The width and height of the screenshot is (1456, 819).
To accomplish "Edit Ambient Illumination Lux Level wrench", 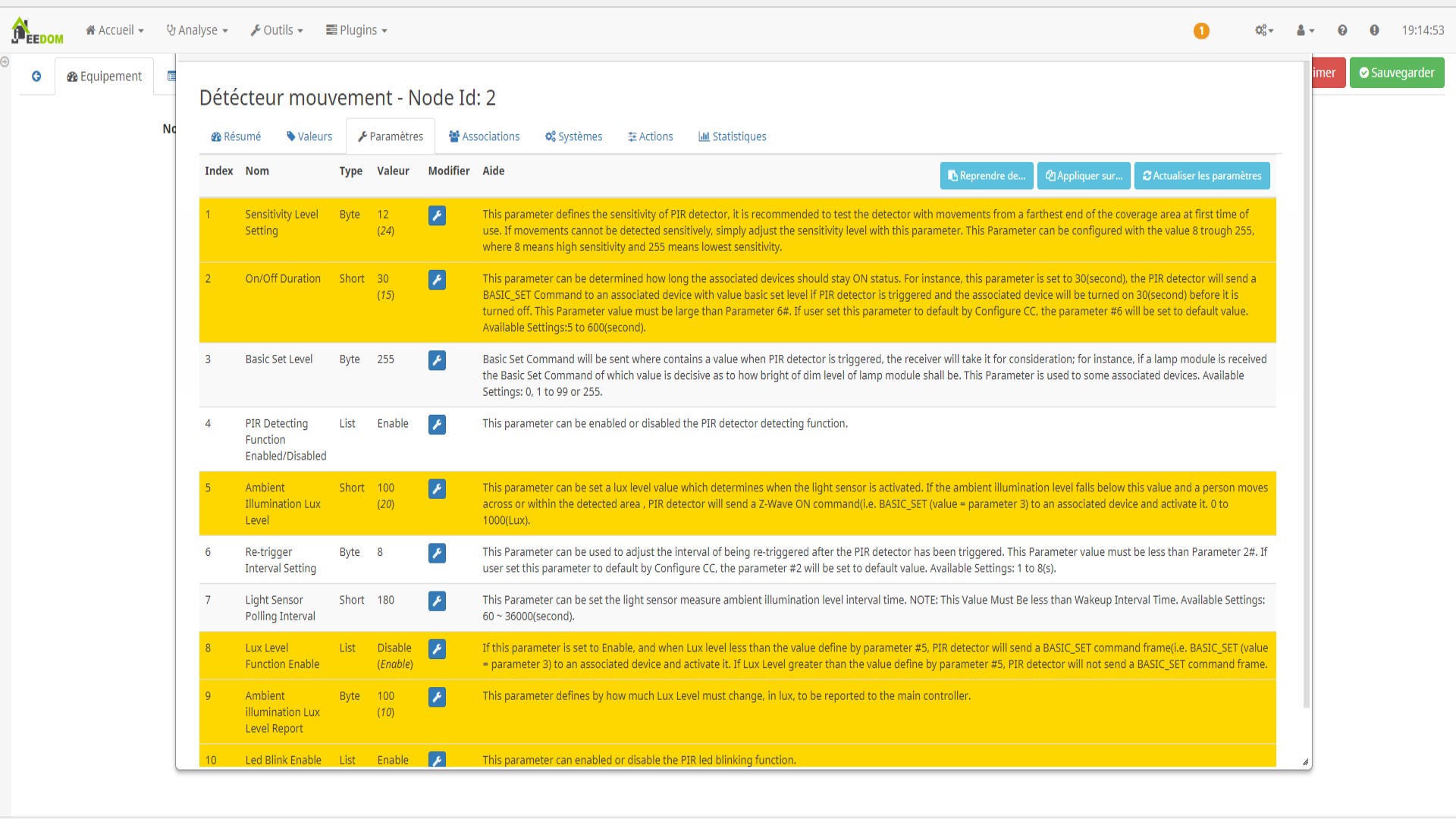I will [437, 490].
